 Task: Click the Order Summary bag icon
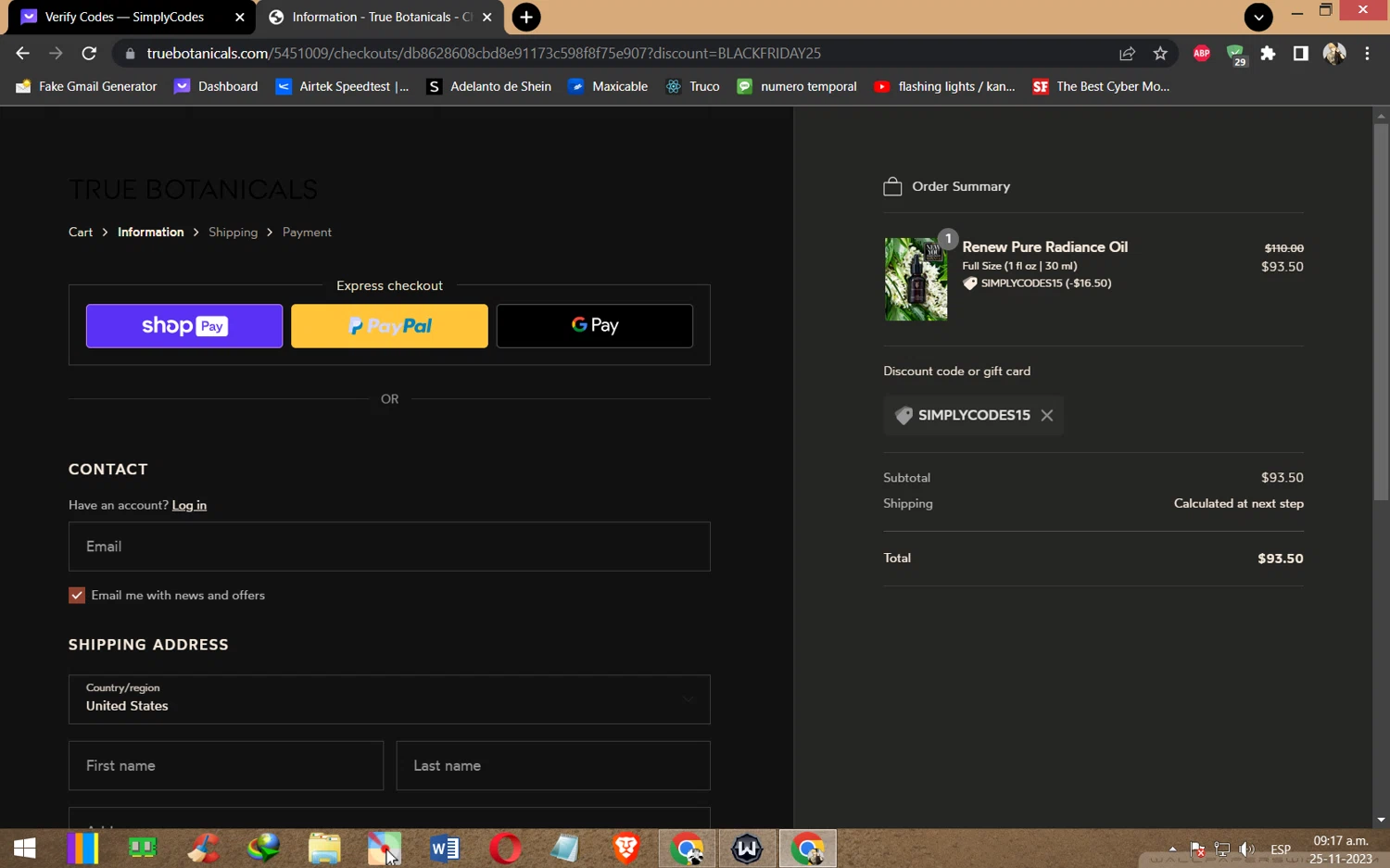[892, 186]
